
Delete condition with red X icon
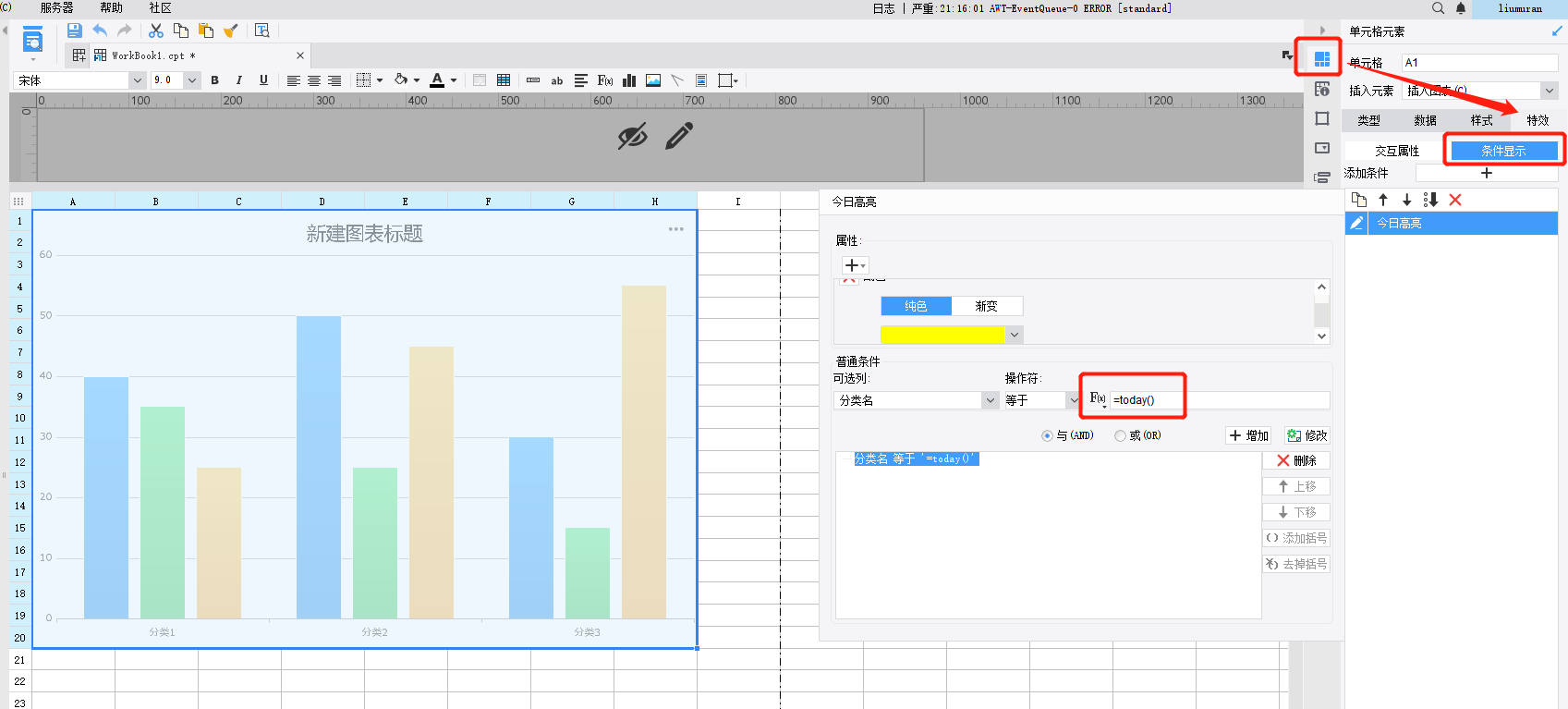pos(1455,200)
